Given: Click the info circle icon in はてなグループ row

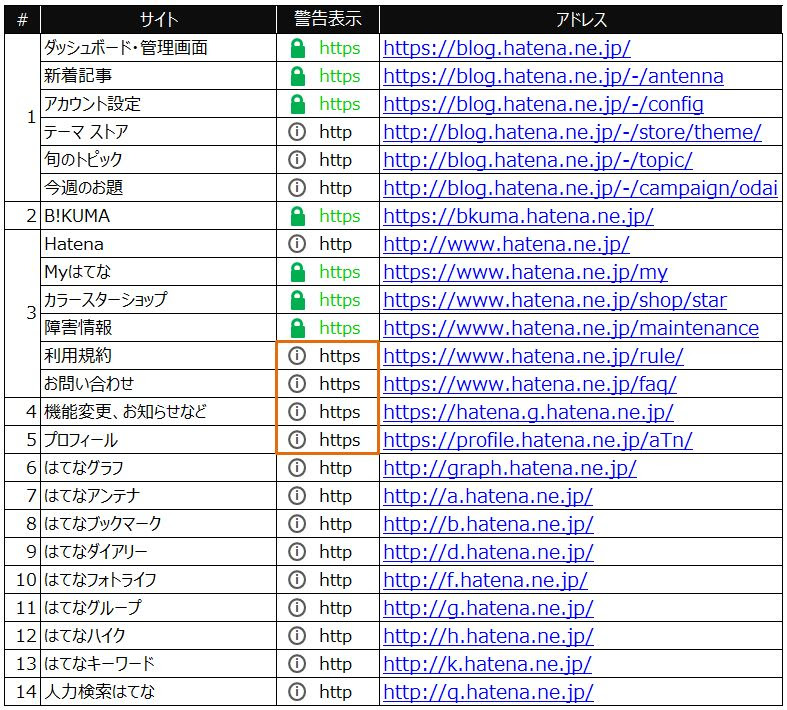Looking at the screenshot, I should click(x=297, y=608).
